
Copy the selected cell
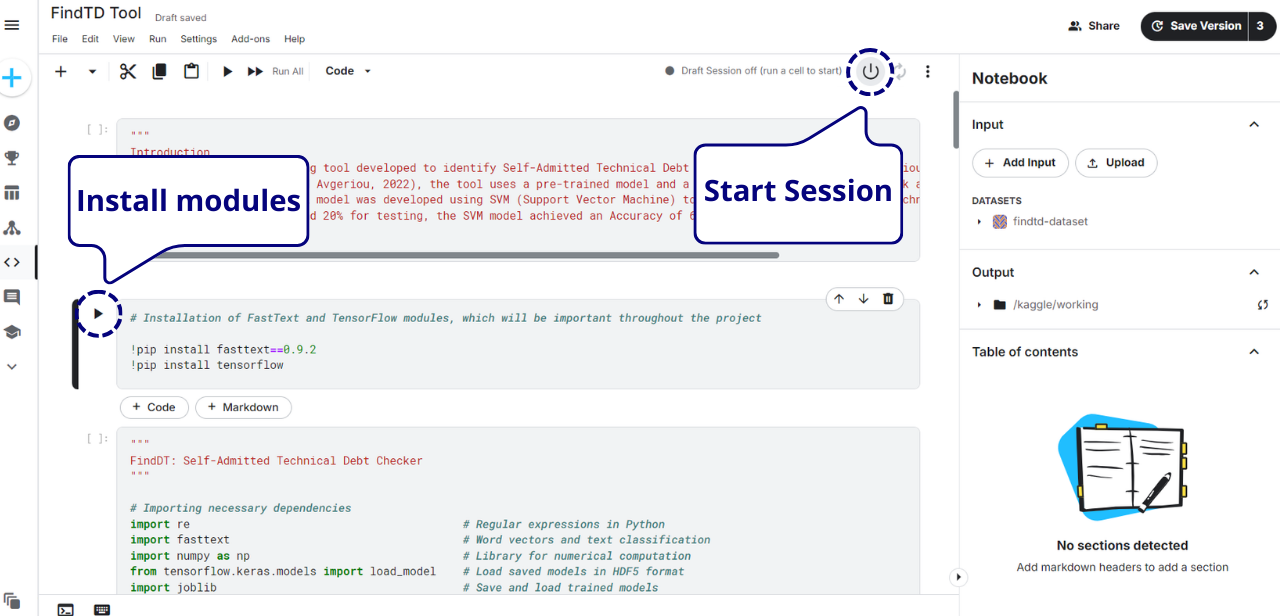tap(159, 71)
